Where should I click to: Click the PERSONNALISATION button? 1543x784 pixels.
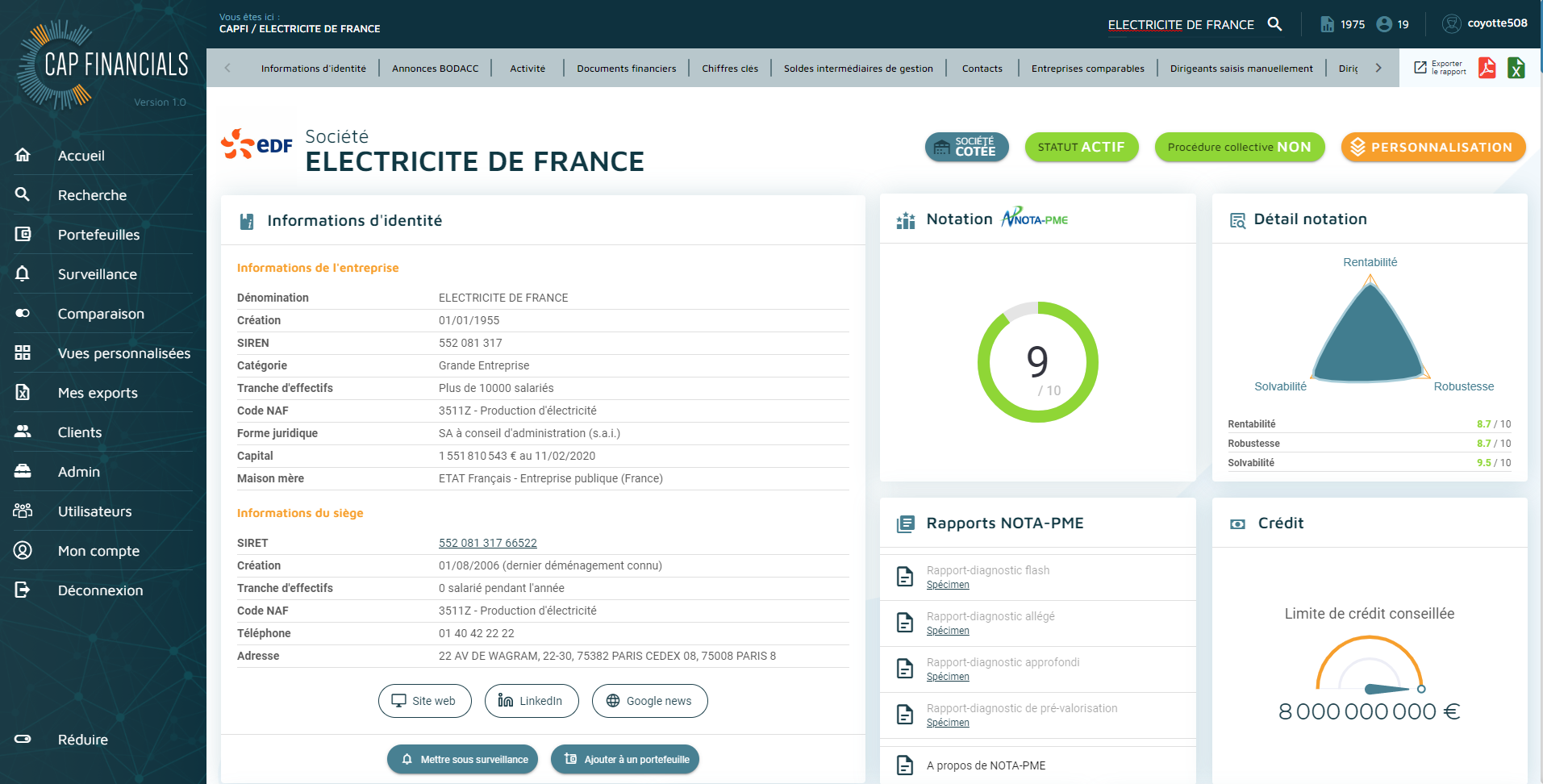pos(1433,147)
